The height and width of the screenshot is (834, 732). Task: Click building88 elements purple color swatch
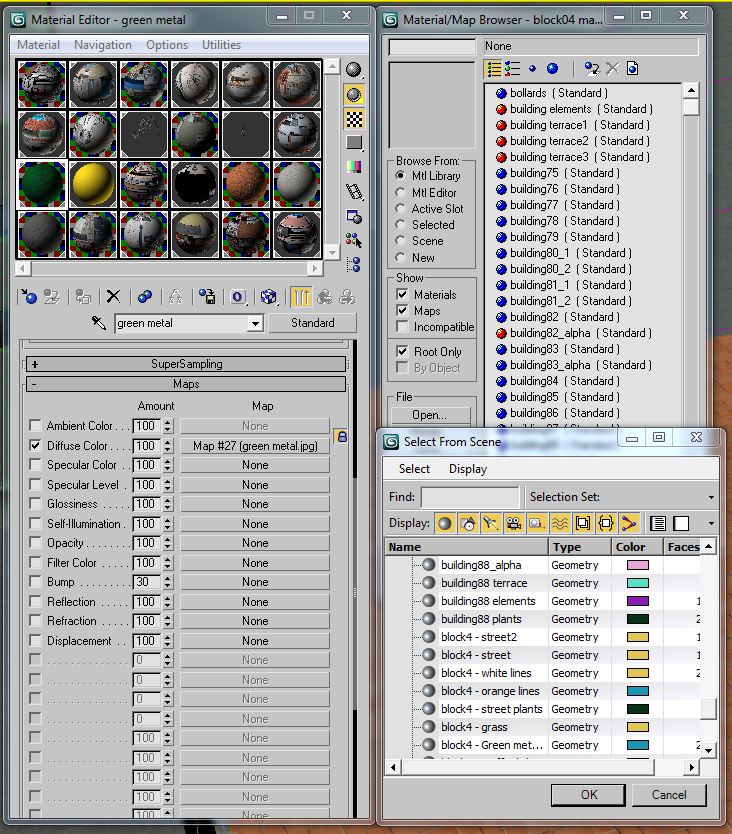coord(638,601)
